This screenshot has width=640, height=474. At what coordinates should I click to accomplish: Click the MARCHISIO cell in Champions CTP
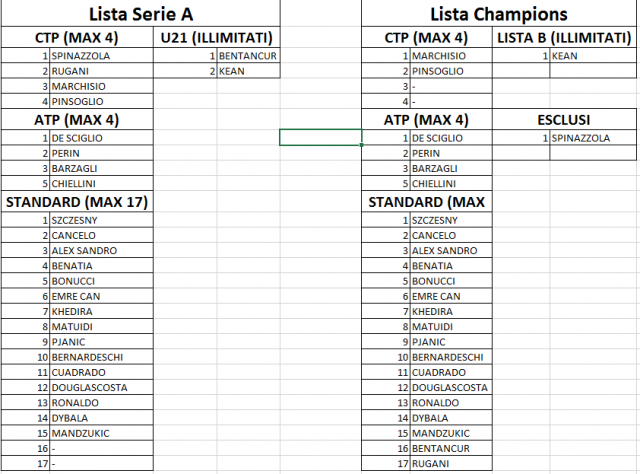coord(451,56)
